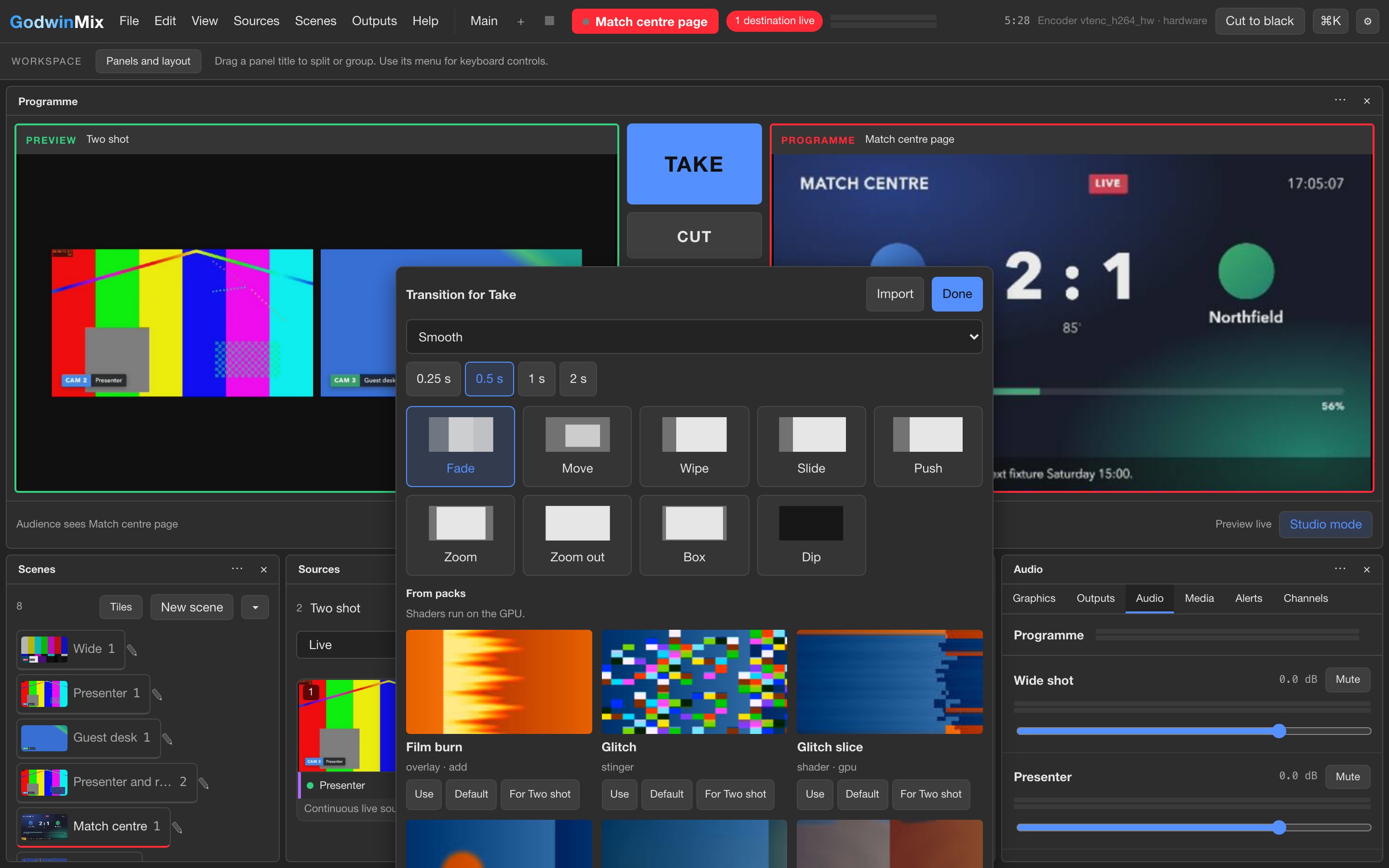Click the Cut to black button
The height and width of the screenshot is (868, 1389).
click(x=1259, y=21)
